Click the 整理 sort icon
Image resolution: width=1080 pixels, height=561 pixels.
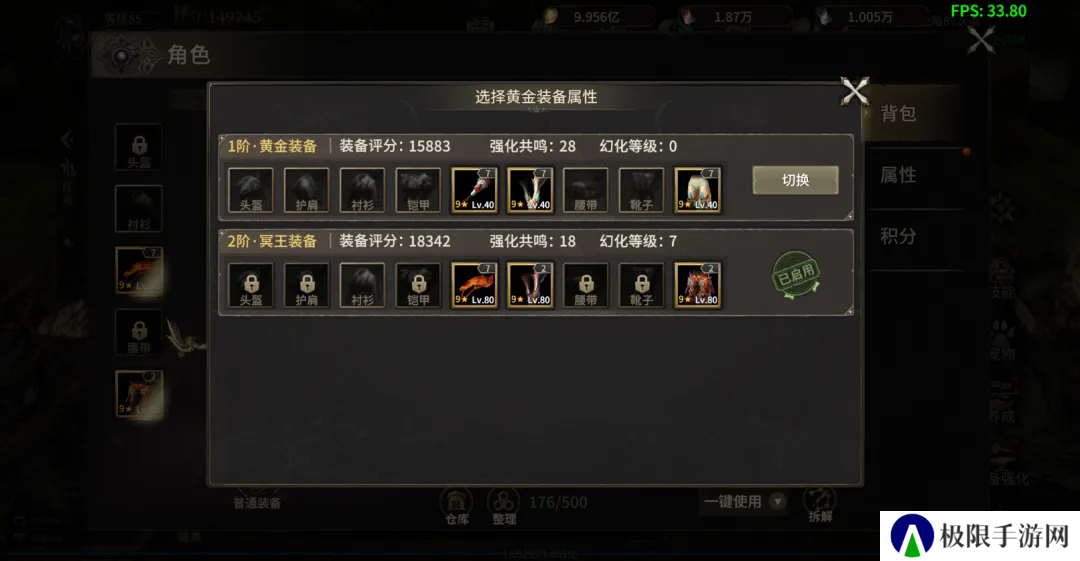pos(503,507)
